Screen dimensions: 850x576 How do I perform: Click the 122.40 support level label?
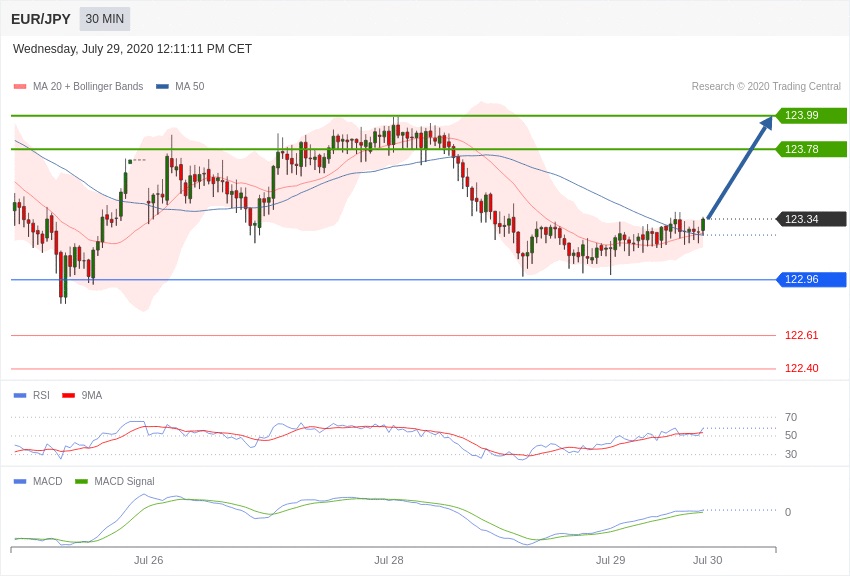(x=801, y=368)
